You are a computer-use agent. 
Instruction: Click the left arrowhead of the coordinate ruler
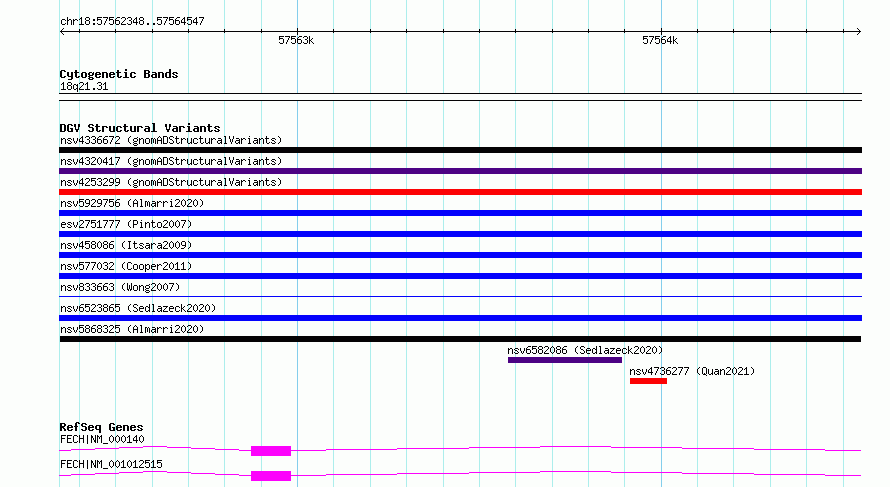click(x=62, y=32)
